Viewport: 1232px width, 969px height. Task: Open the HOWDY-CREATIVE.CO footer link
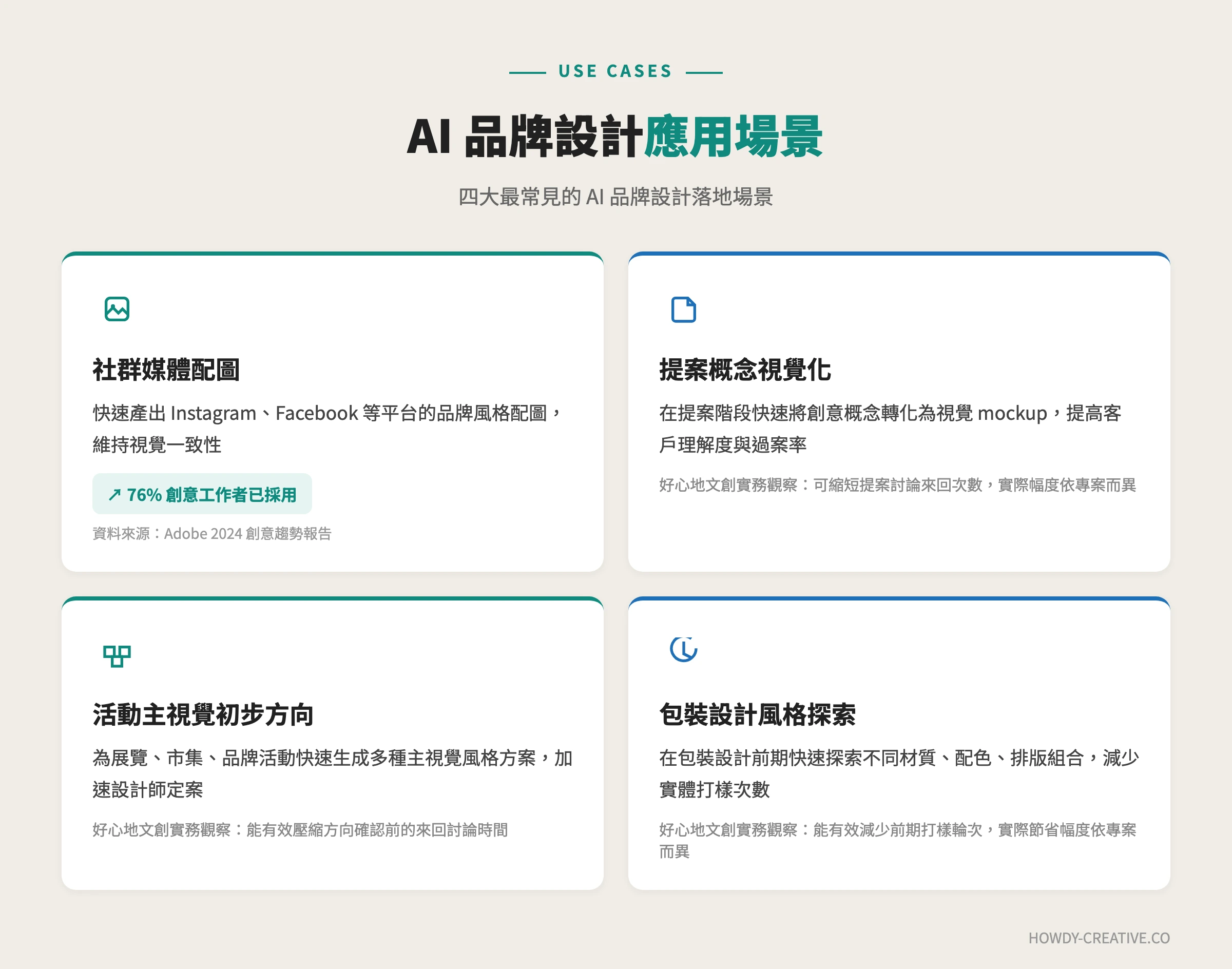(x=1099, y=938)
